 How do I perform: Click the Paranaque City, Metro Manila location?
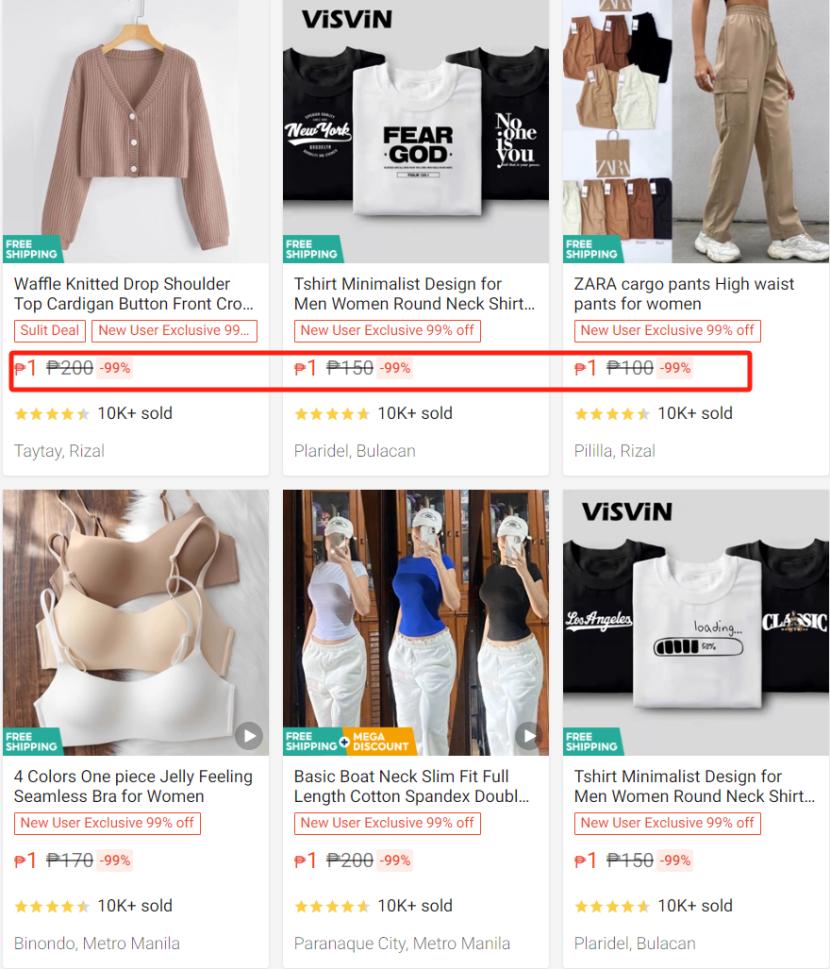click(x=402, y=944)
